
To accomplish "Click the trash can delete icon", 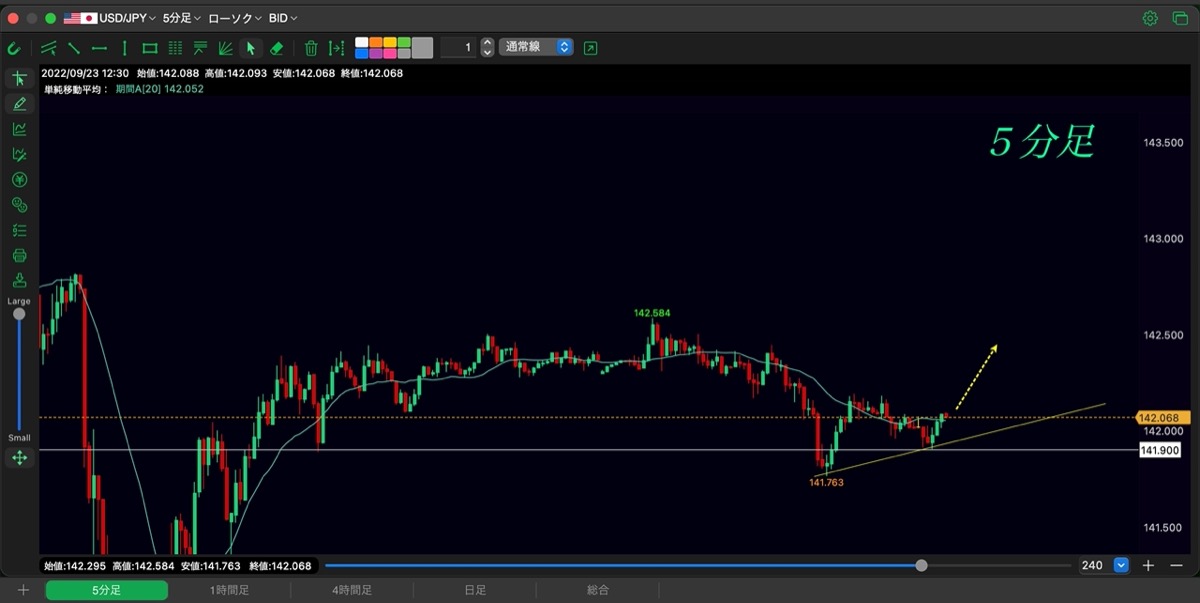I will pyautogui.click(x=311, y=47).
